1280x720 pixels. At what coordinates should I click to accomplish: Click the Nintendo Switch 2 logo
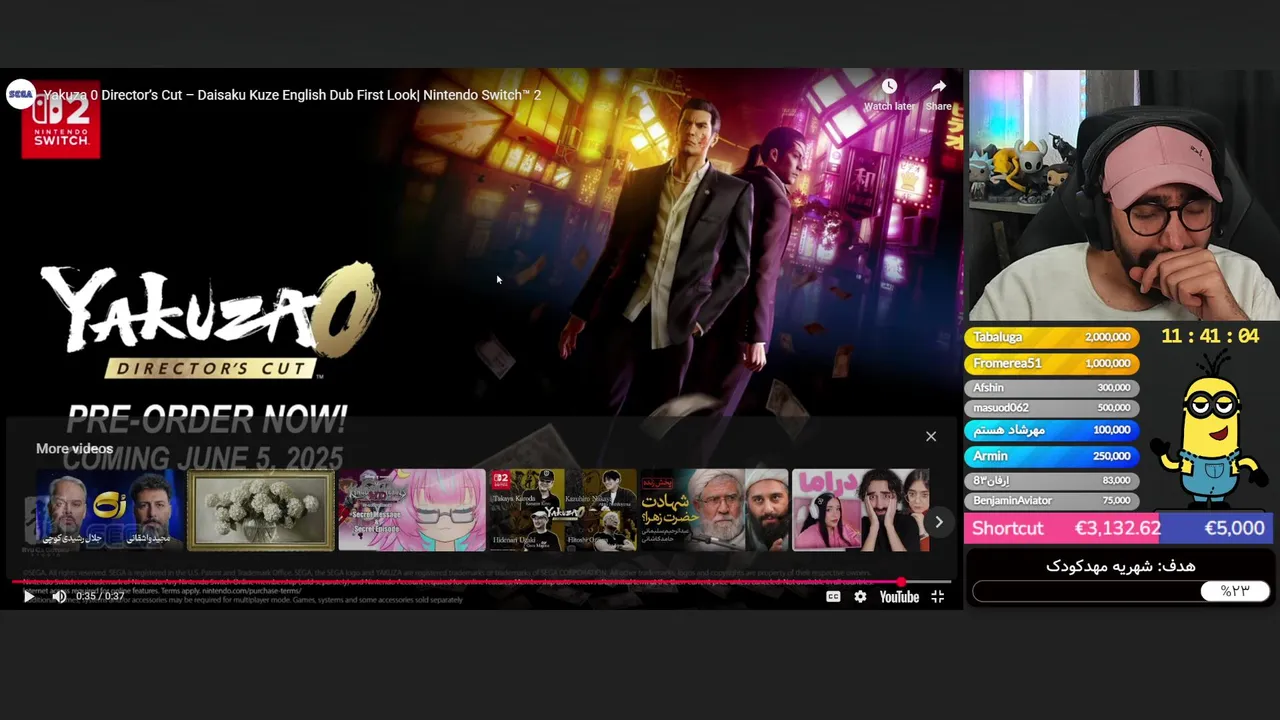tap(61, 122)
